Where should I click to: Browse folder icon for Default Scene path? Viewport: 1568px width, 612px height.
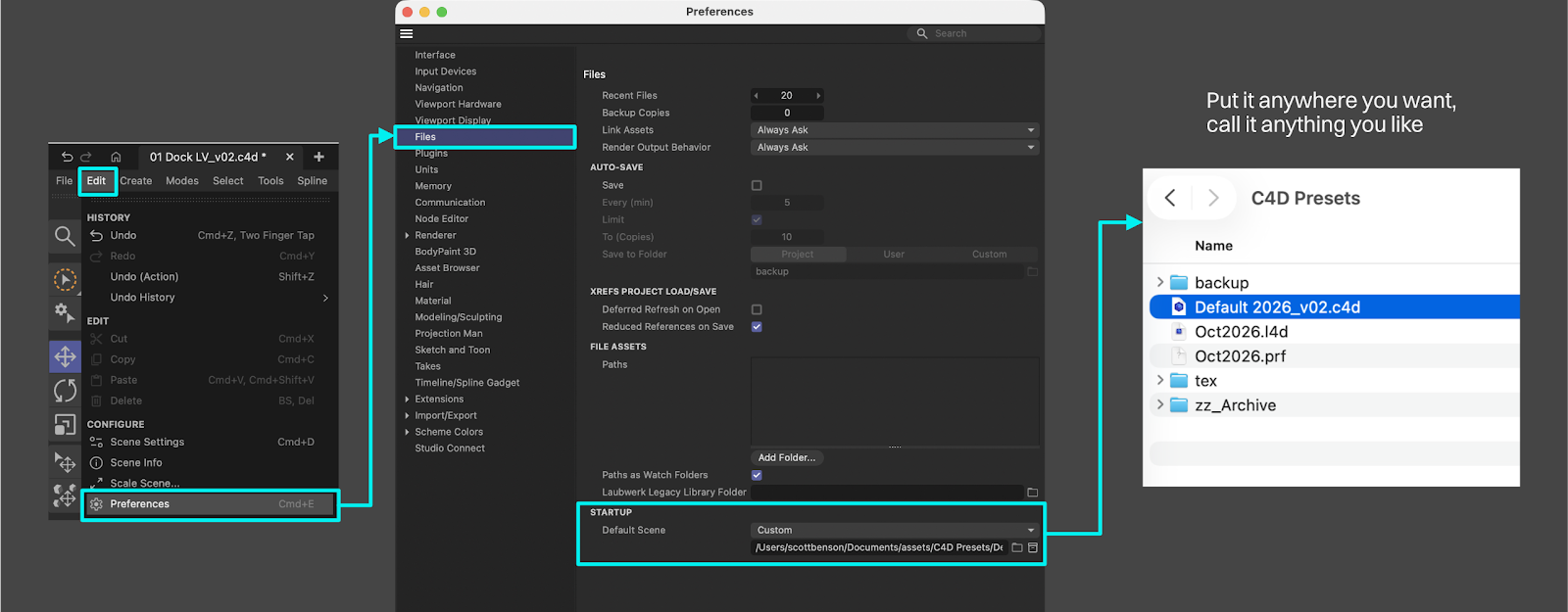point(1017,547)
